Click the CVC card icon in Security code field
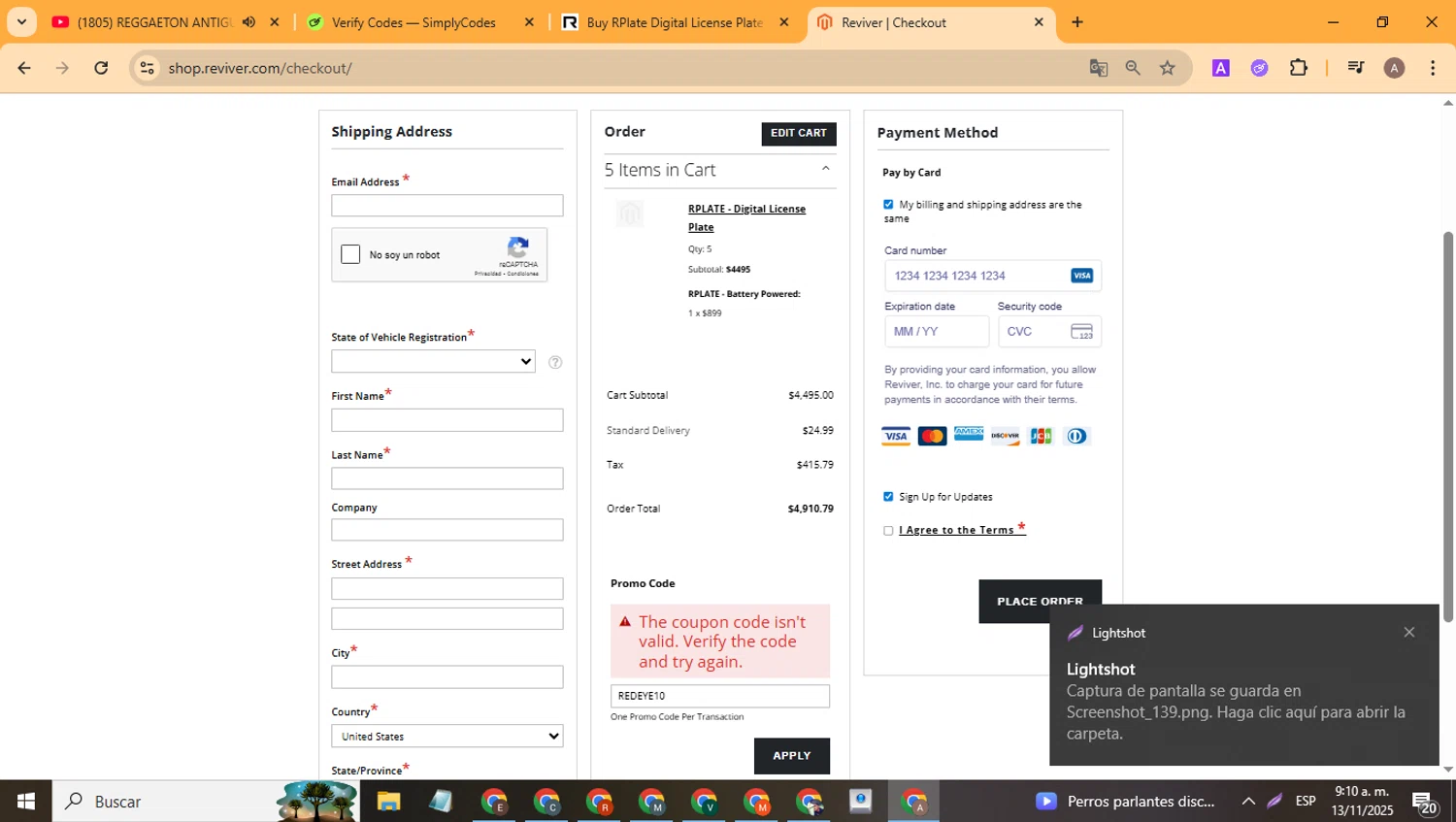This screenshot has height=822, width=1456. coord(1081,332)
